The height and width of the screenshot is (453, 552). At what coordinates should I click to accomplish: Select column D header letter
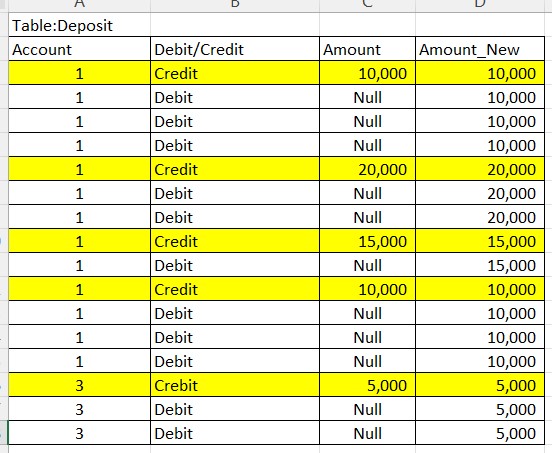click(480, 5)
